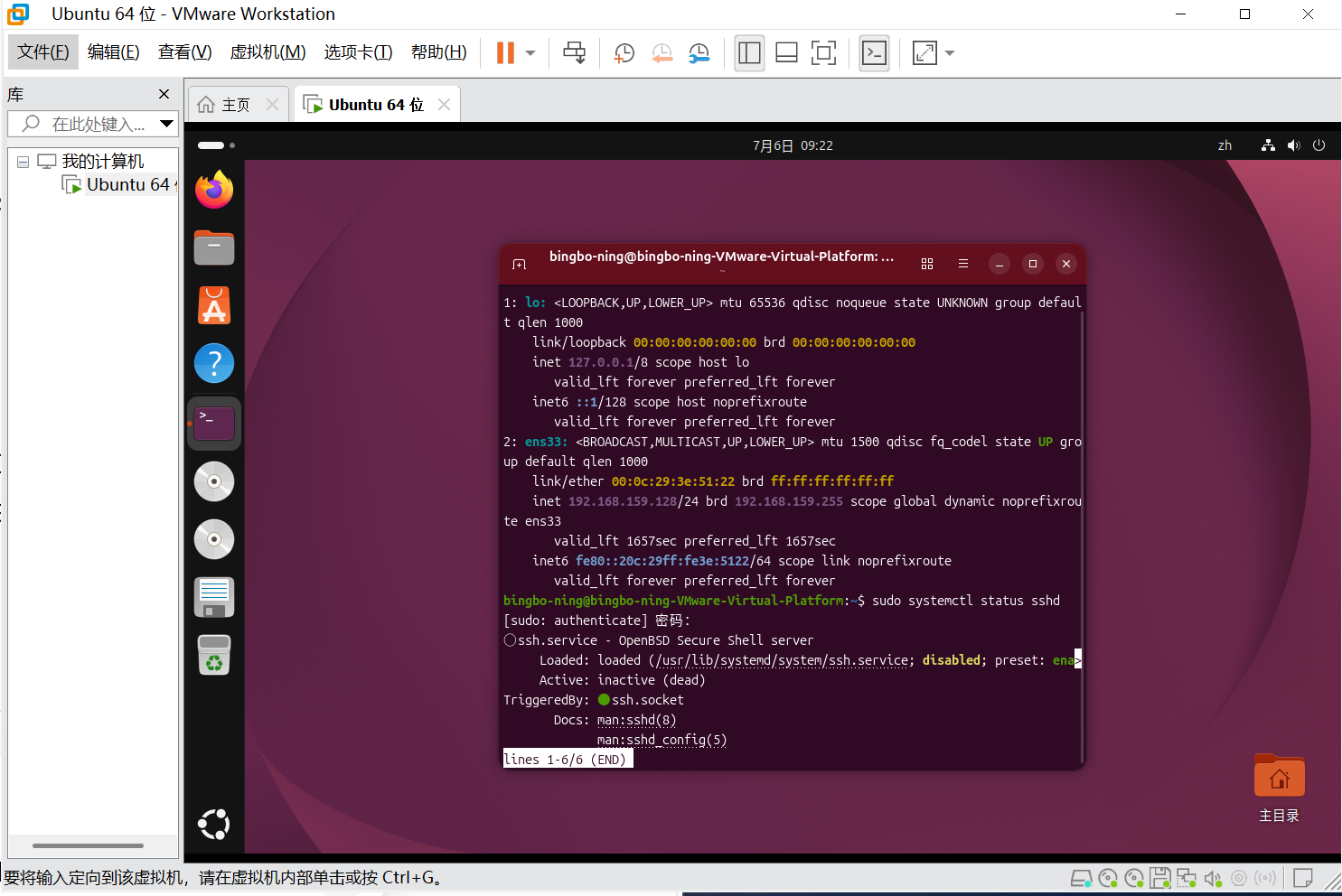Revert to the previous snapshot

[662, 53]
